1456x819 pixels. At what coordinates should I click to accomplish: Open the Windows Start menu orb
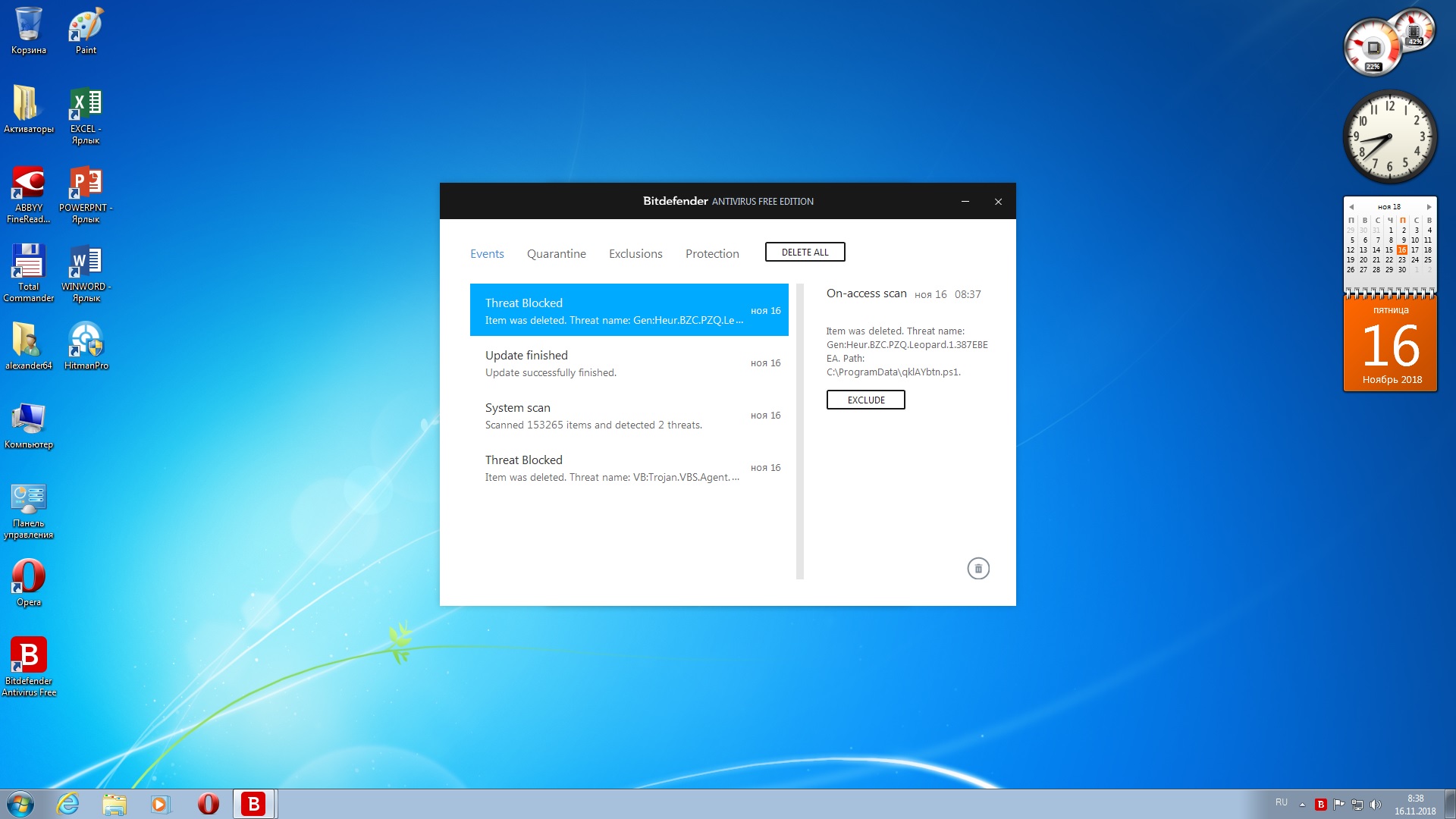point(20,804)
